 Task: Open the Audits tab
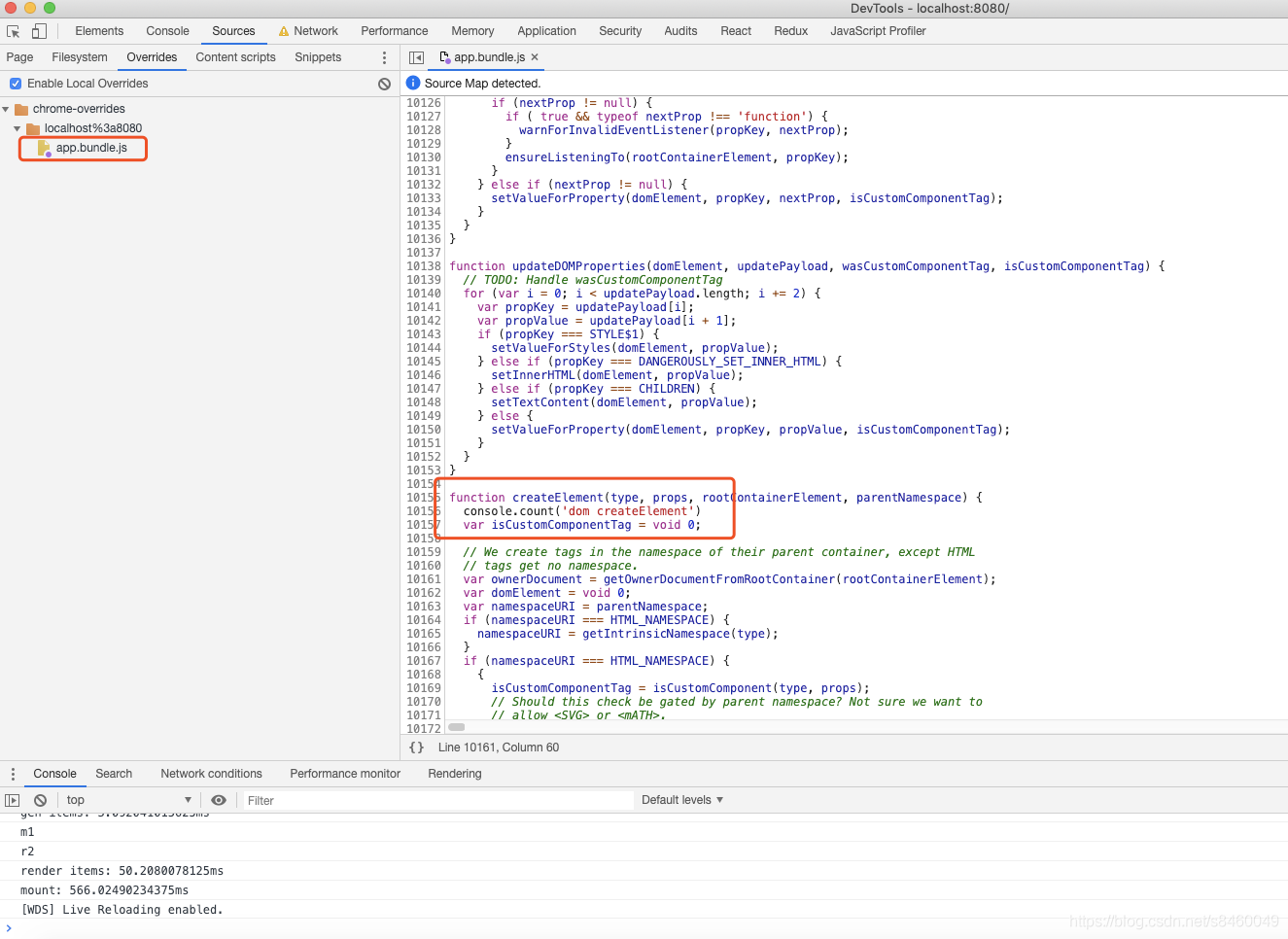(x=680, y=31)
